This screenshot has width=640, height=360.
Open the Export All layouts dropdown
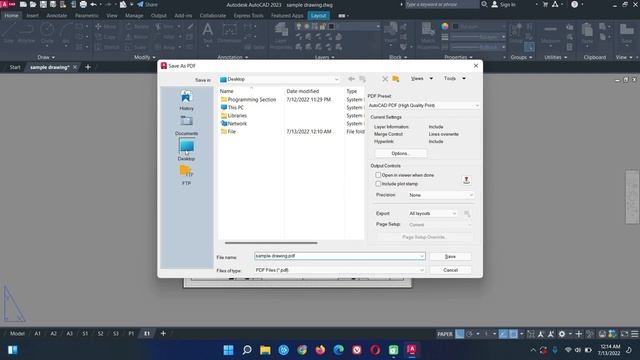tap(432, 213)
